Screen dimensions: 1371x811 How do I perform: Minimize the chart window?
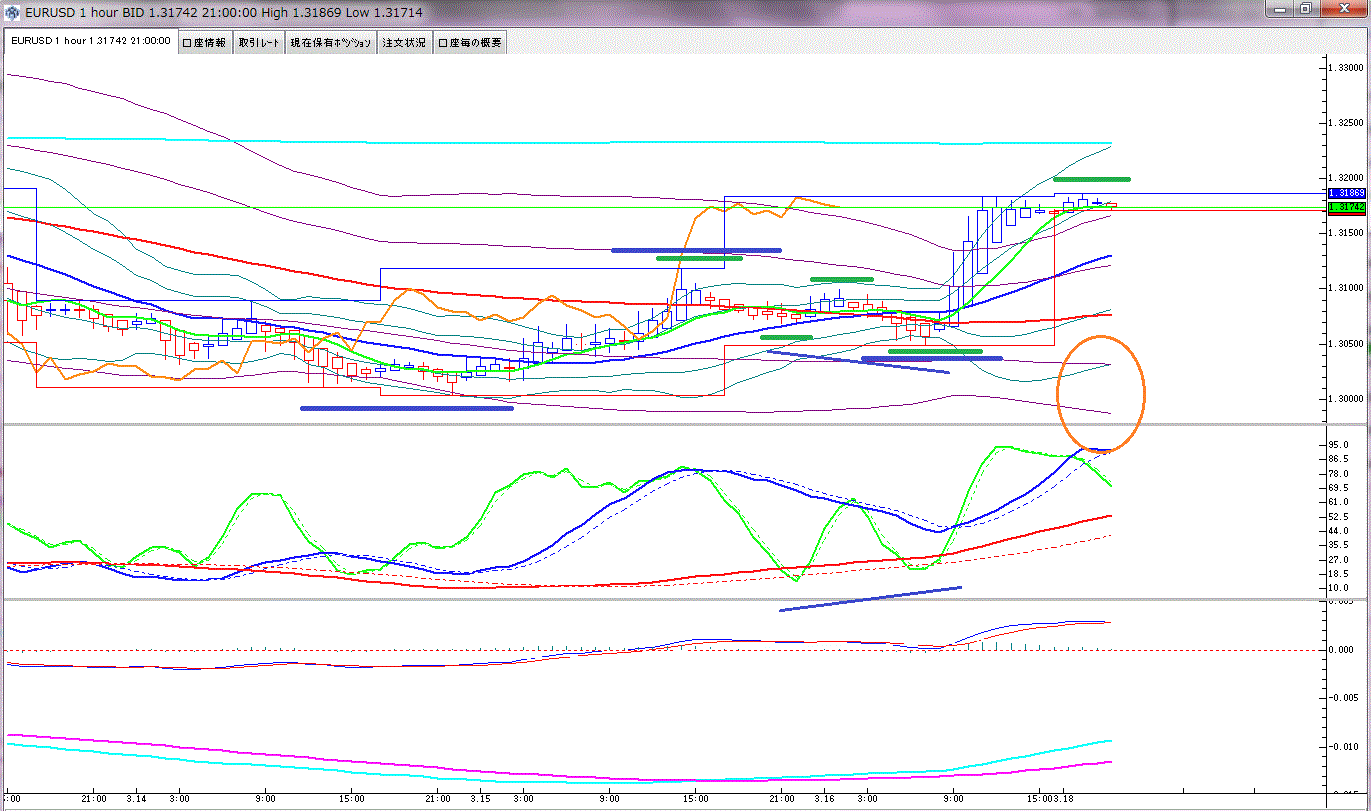[x=1282, y=8]
